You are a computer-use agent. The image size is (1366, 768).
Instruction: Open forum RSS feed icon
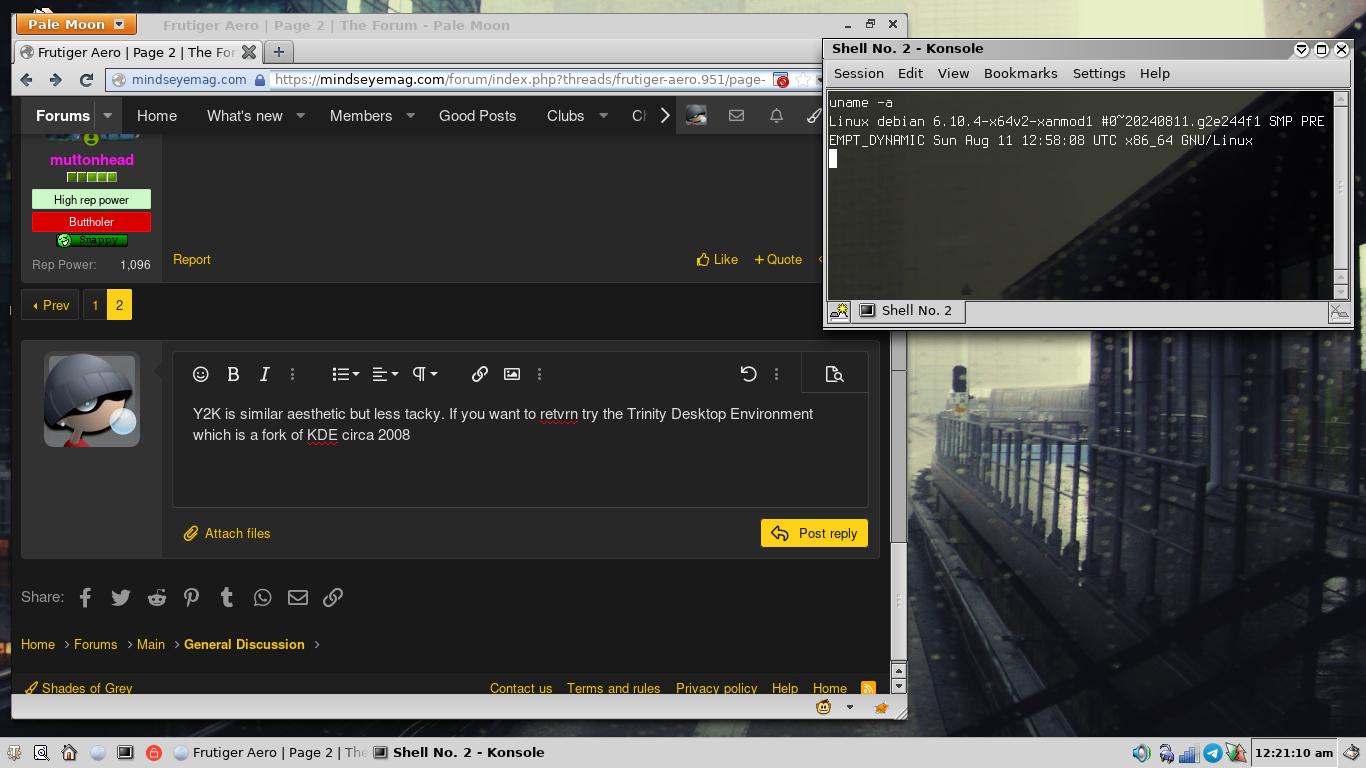coord(868,688)
